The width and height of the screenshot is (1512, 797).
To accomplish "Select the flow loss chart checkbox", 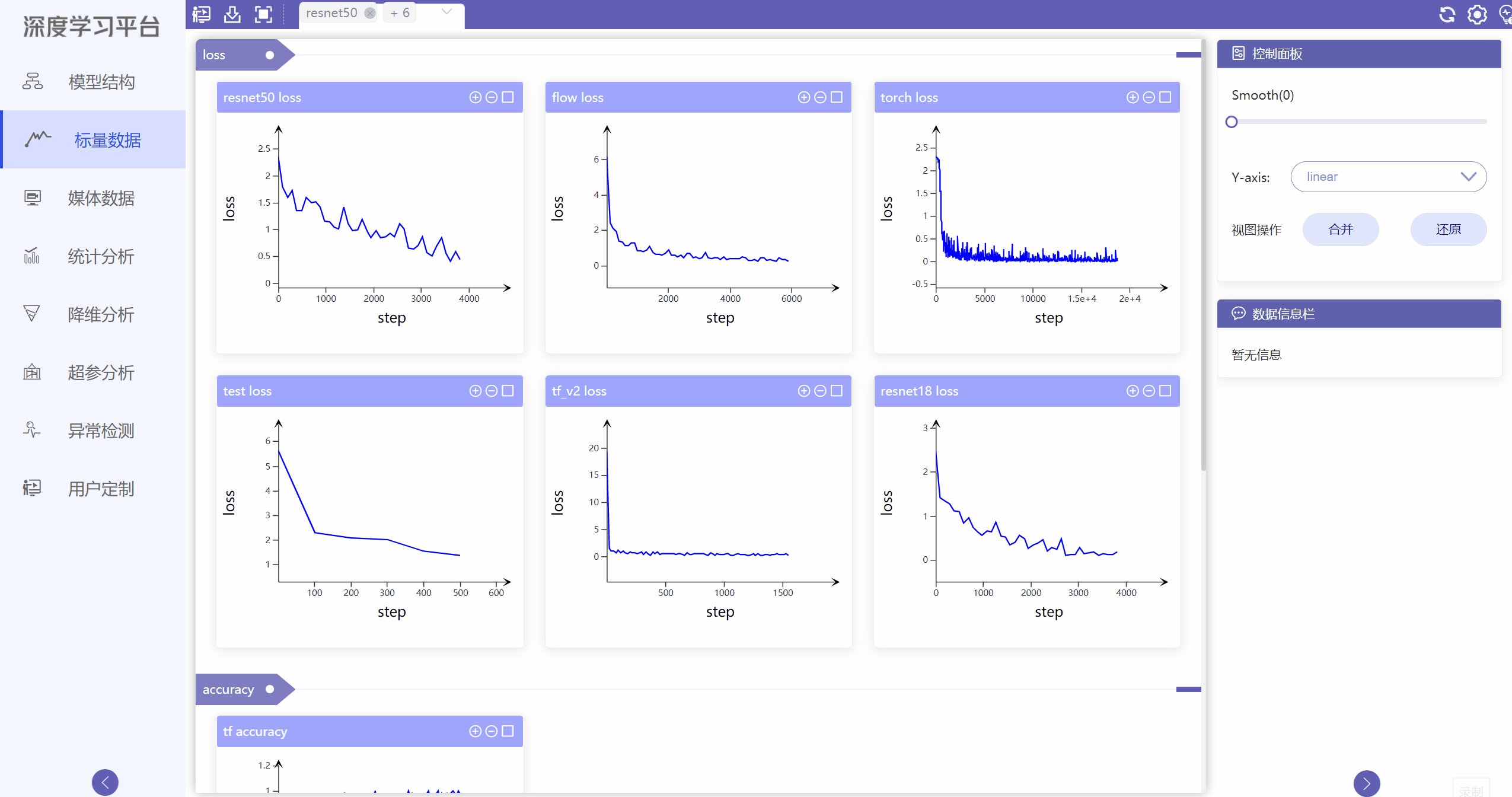I will 836,97.
